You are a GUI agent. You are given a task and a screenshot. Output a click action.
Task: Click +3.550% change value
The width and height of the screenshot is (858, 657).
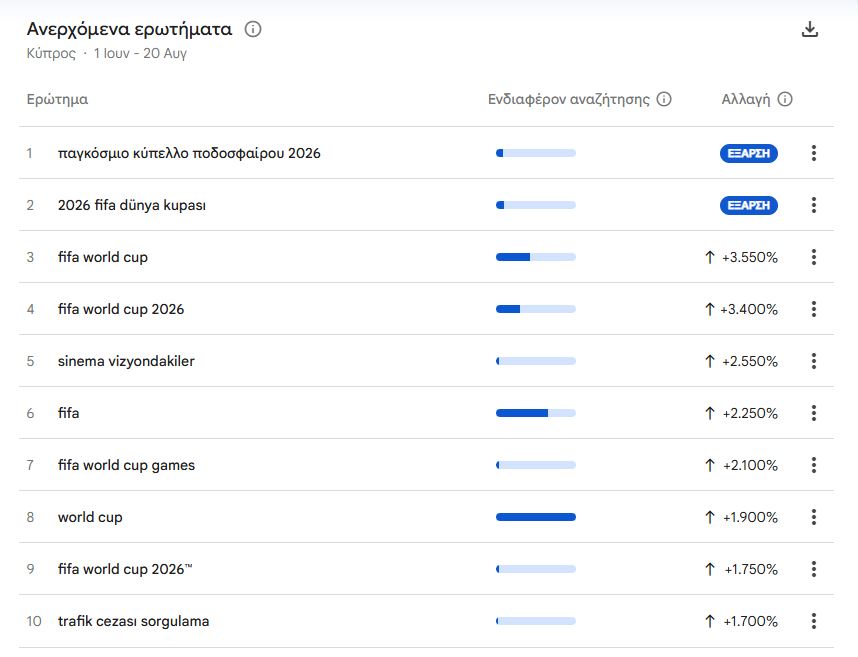pyautogui.click(x=750, y=257)
